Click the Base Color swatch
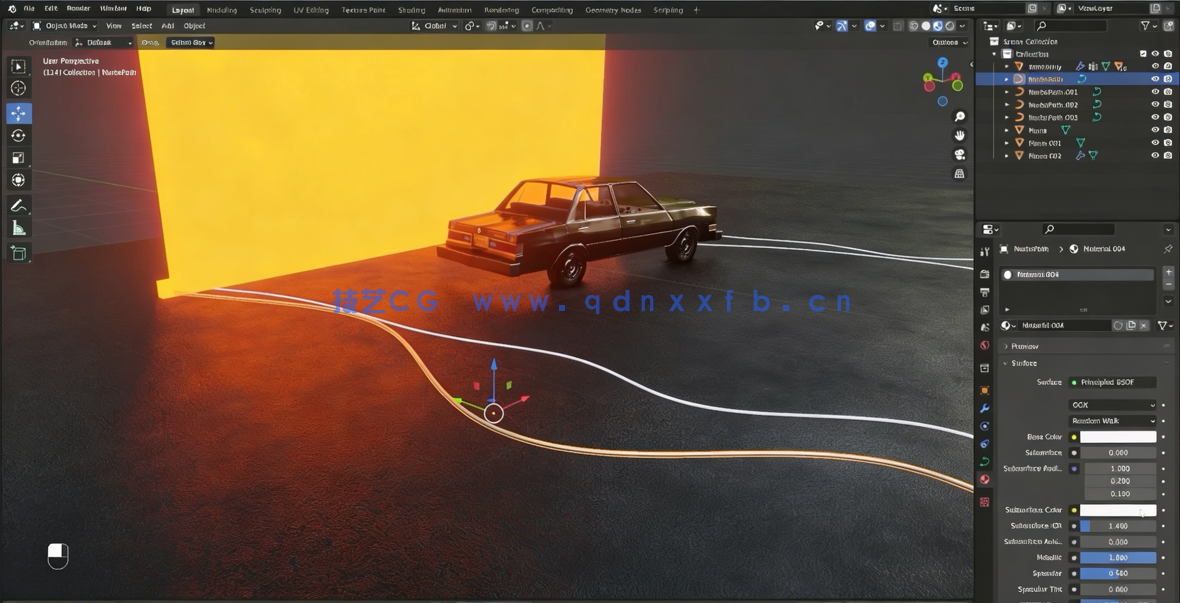 coord(1118,436)
